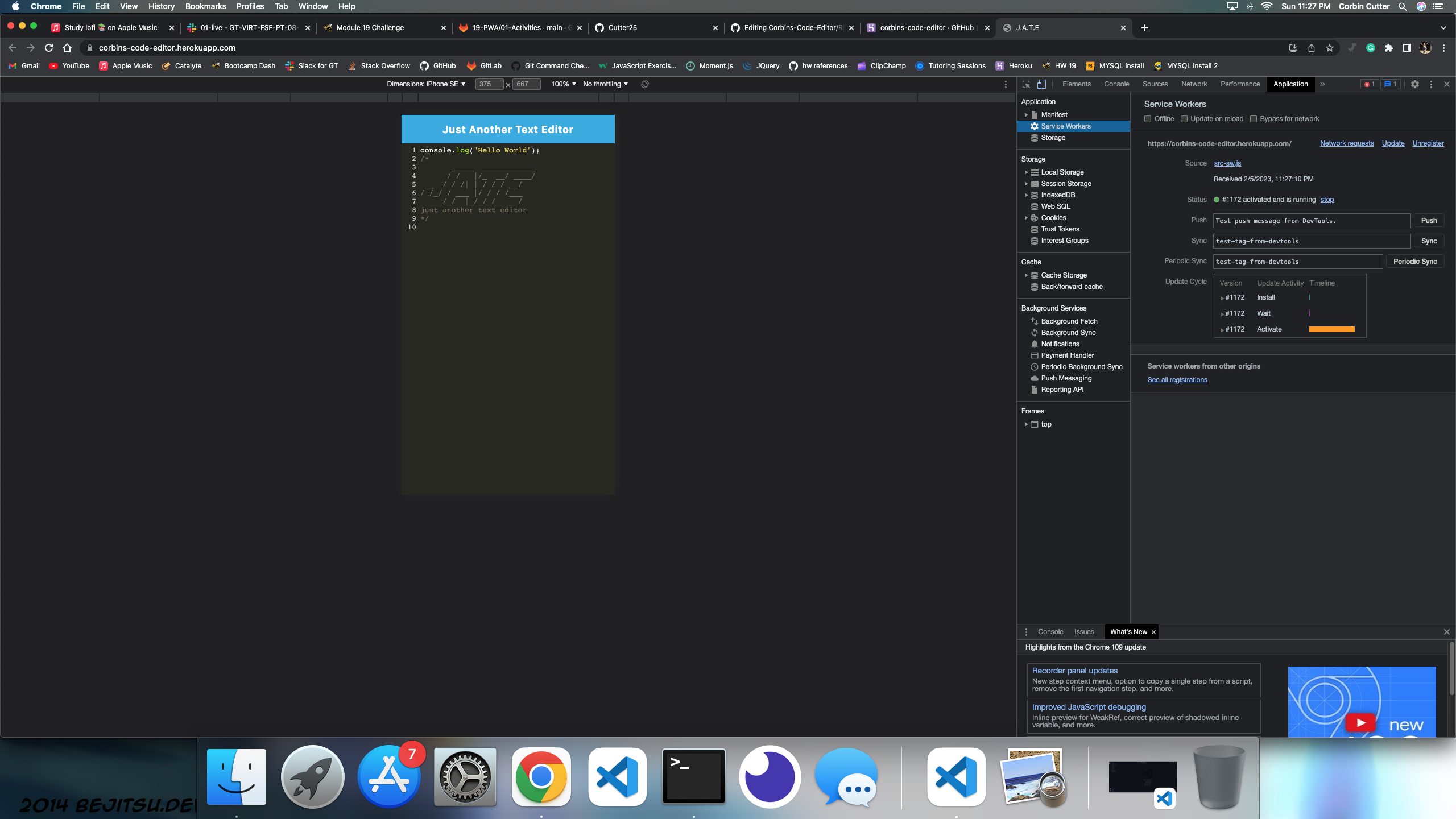The height and width of the screenshot is (819, 1456).
Task: Click the orange Activate timeline bar for #1172
Action: (x=1333, y=329)
